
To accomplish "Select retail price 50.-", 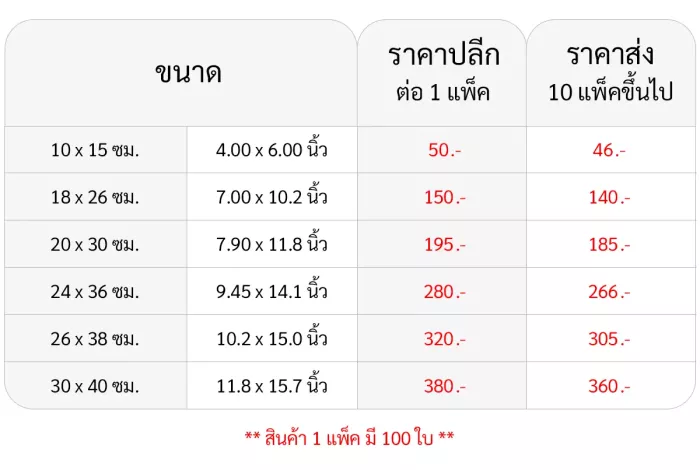I will click(x=444, y=150).
